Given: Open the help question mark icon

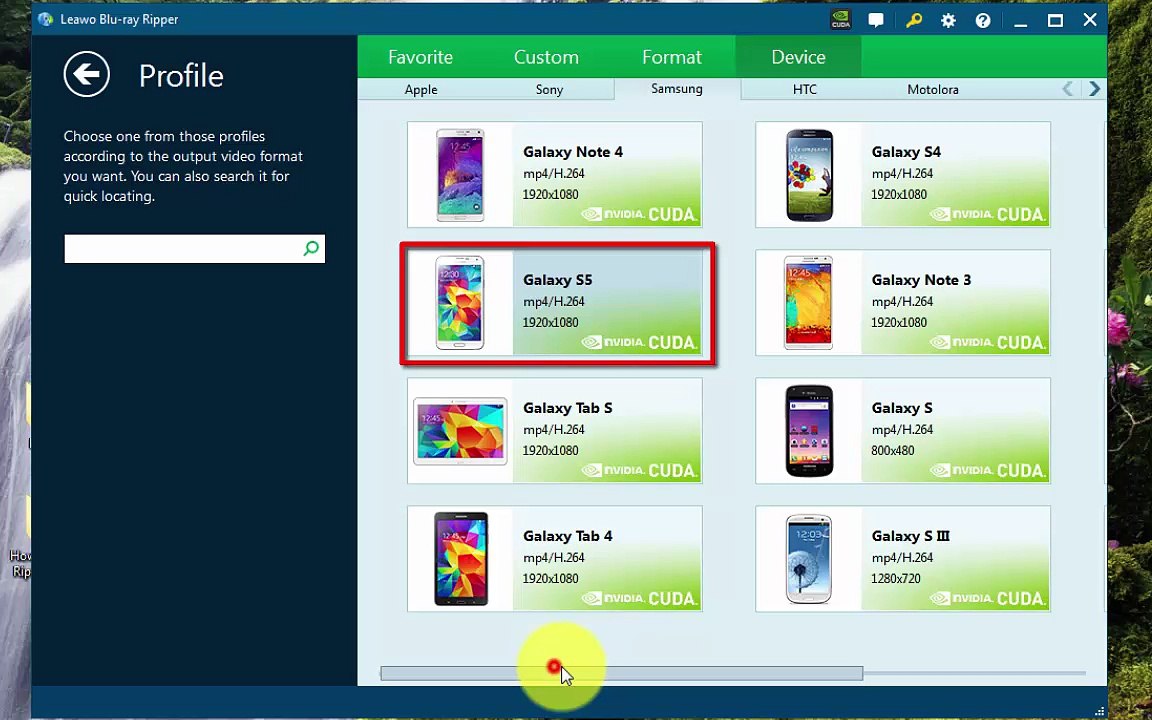Looking at the screenshot, I should pyautogui.click(x=983, y=21).
